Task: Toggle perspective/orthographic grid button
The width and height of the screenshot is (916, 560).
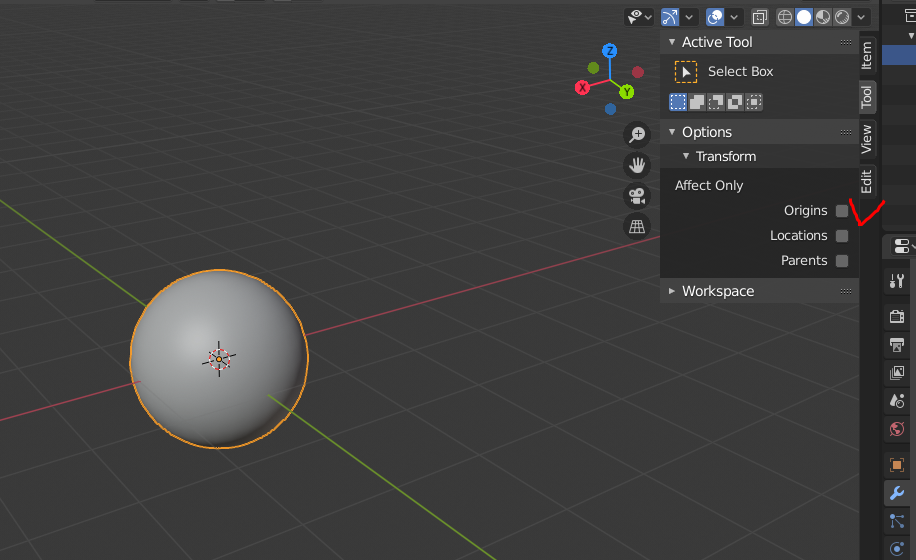Action: [637, 226]
